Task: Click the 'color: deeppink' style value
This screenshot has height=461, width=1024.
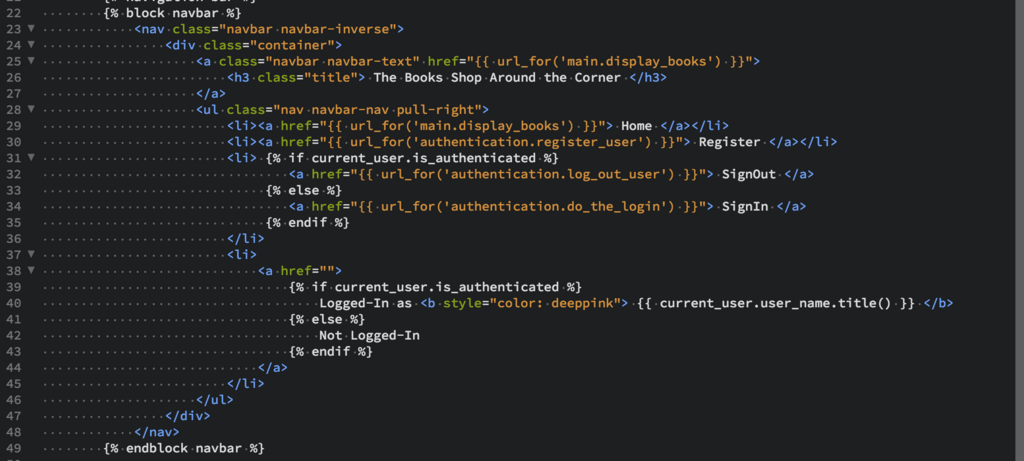Action: click(x=556, y=303)
